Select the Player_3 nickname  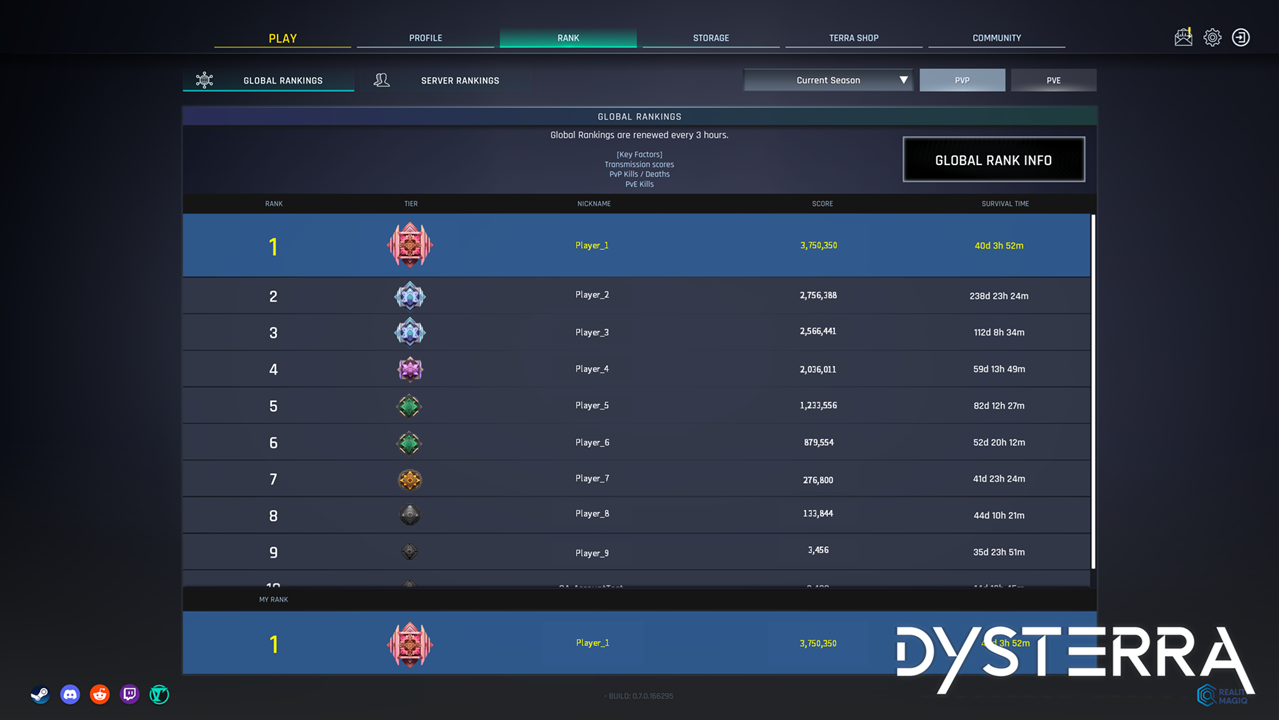pyautogui.click(x=592, y=332)
